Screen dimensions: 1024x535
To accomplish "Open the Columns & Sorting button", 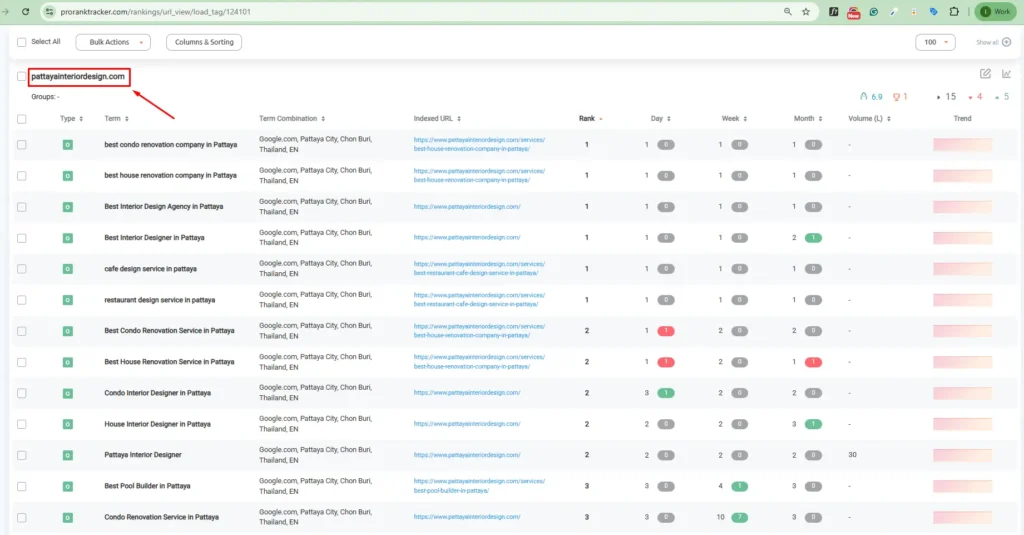I will coord(204,42).
